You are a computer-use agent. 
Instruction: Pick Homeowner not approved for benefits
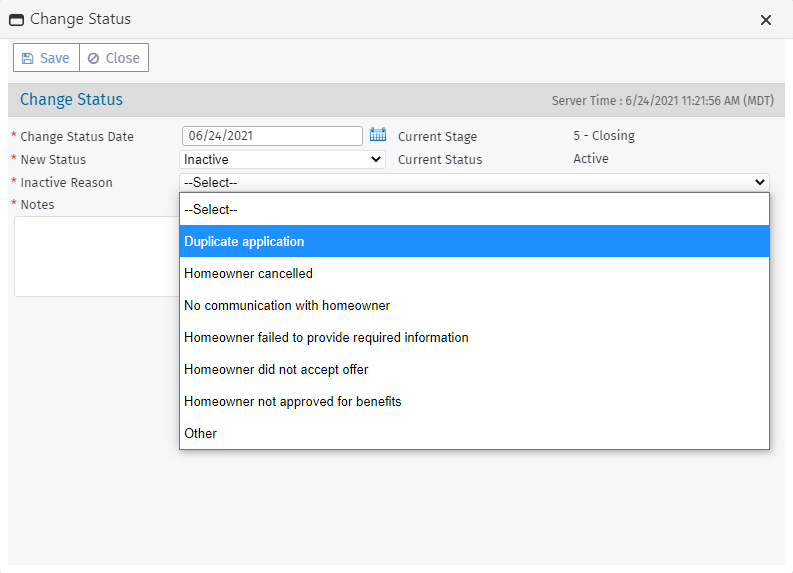(x=474, y=402)
